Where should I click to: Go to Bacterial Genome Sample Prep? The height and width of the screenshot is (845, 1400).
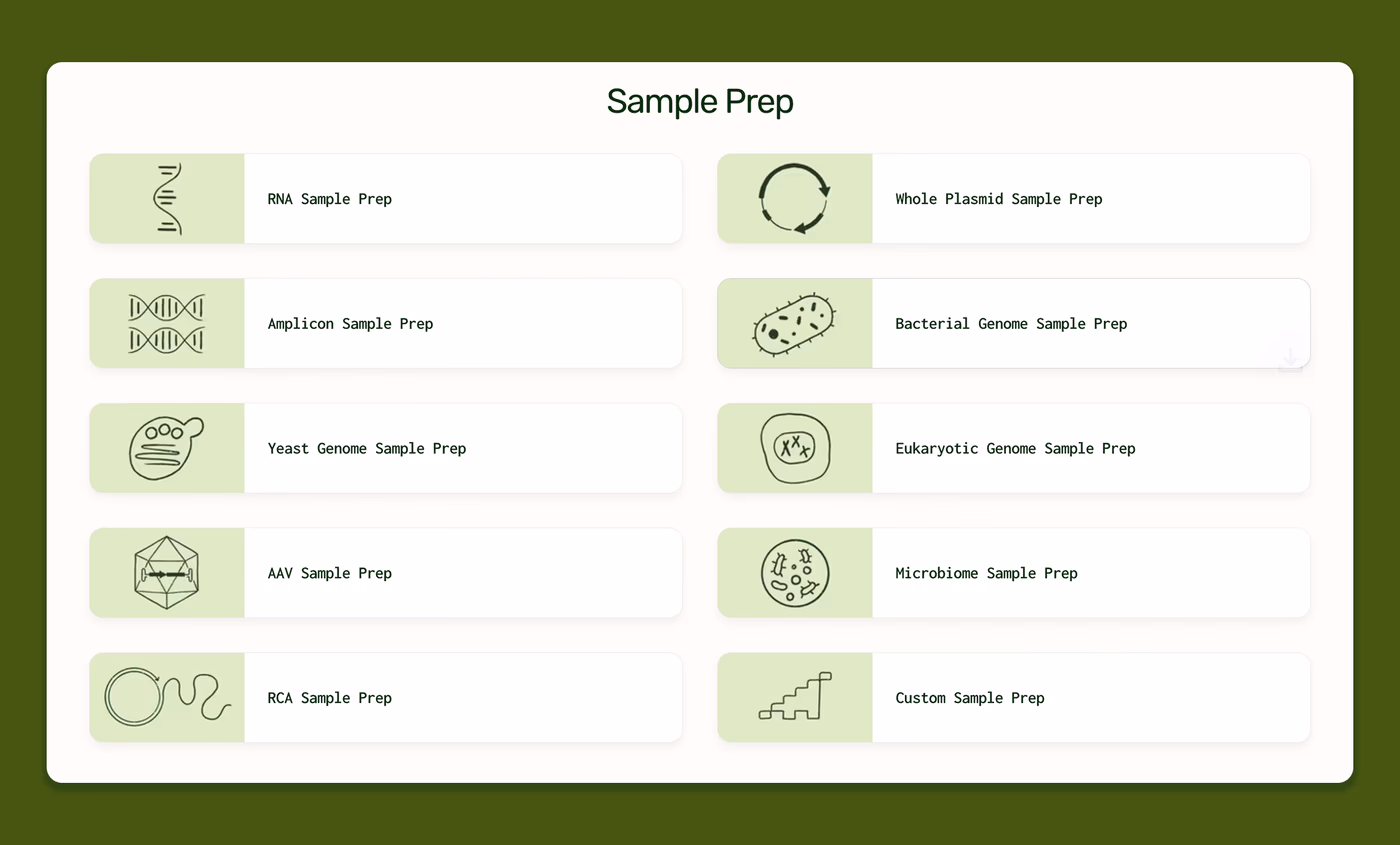[x=1011, y=324]
